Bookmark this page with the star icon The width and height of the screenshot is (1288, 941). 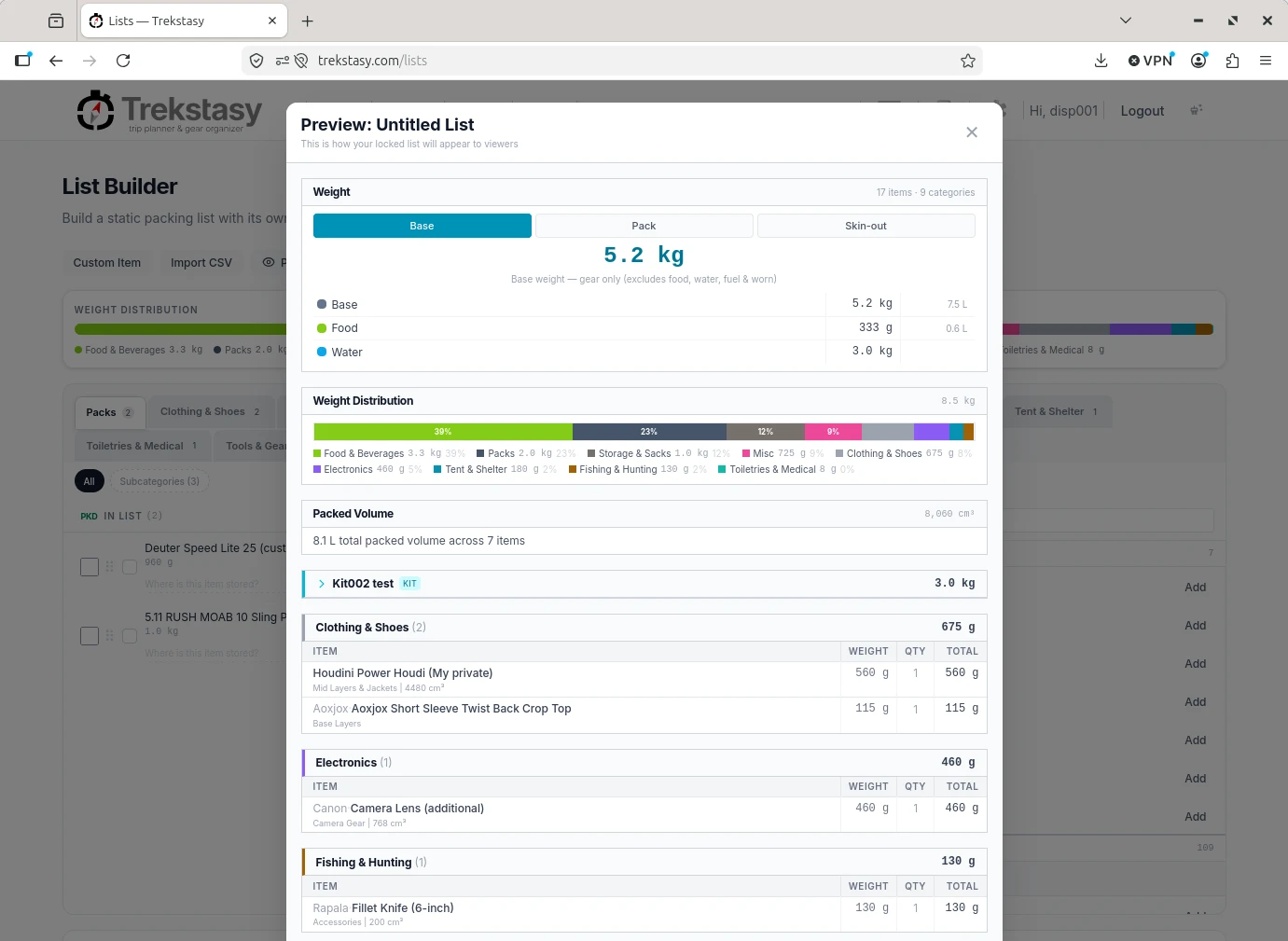click(968, 61)
